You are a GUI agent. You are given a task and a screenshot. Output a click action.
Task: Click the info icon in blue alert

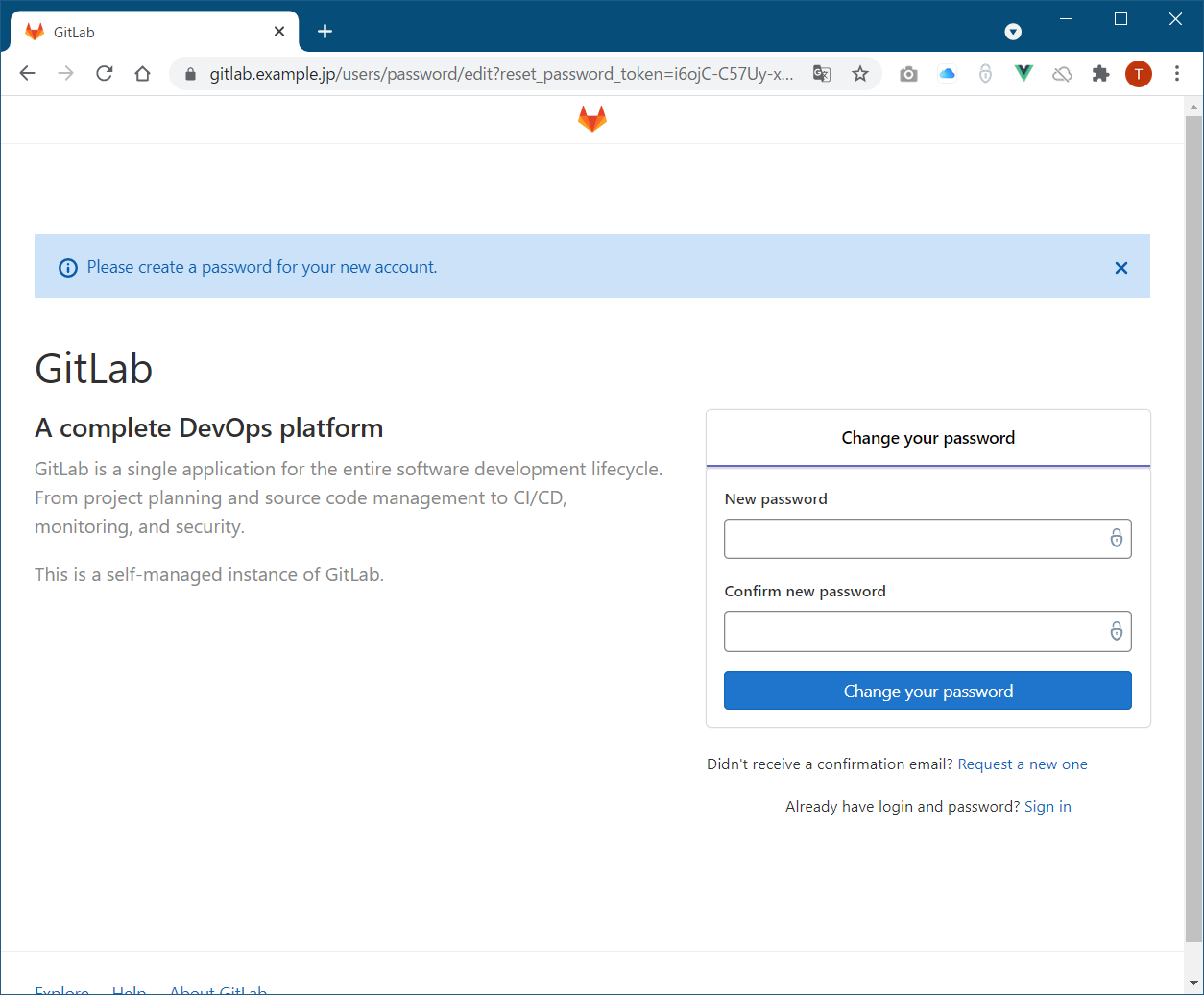click(68, 268)
